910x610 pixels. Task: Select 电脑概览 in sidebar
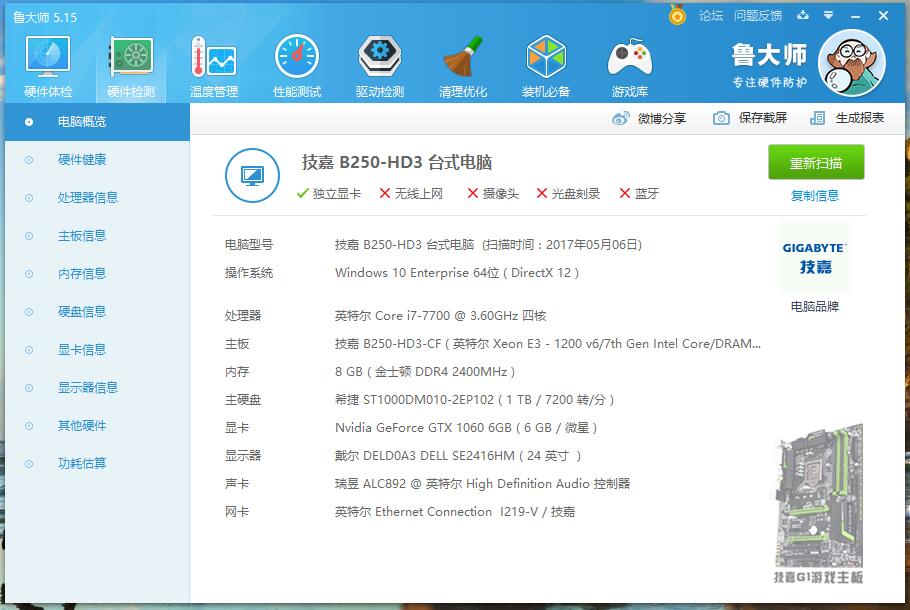98,122
